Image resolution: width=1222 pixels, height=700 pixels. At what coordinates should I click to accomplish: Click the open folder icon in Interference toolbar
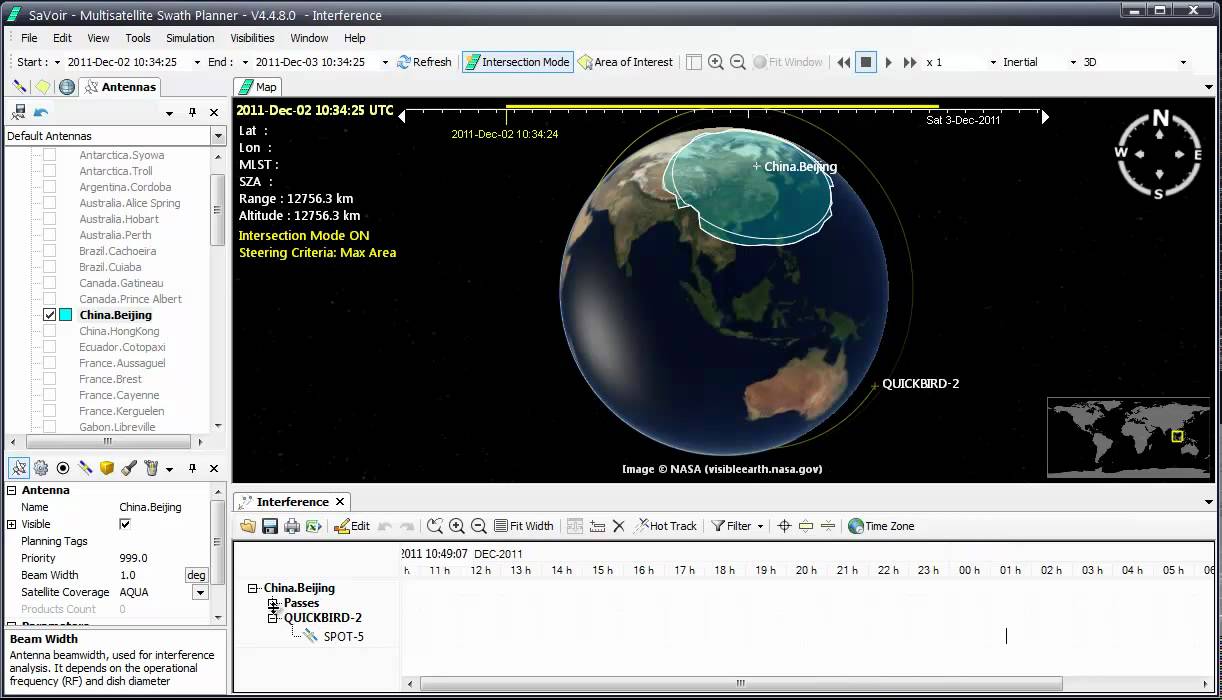click(x=248, y=526)
